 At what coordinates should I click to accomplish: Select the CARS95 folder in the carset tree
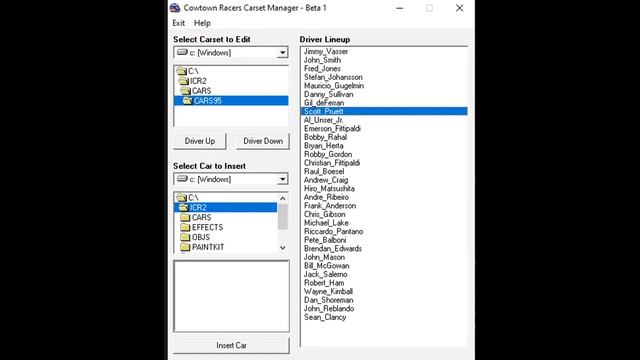pos(231,100)
